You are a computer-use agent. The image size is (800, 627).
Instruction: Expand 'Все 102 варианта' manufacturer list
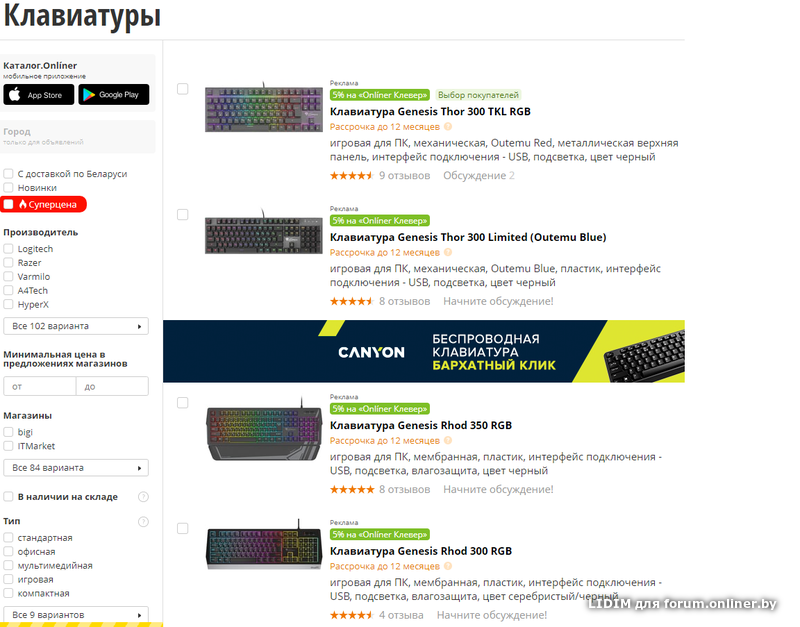coord(76,326)
